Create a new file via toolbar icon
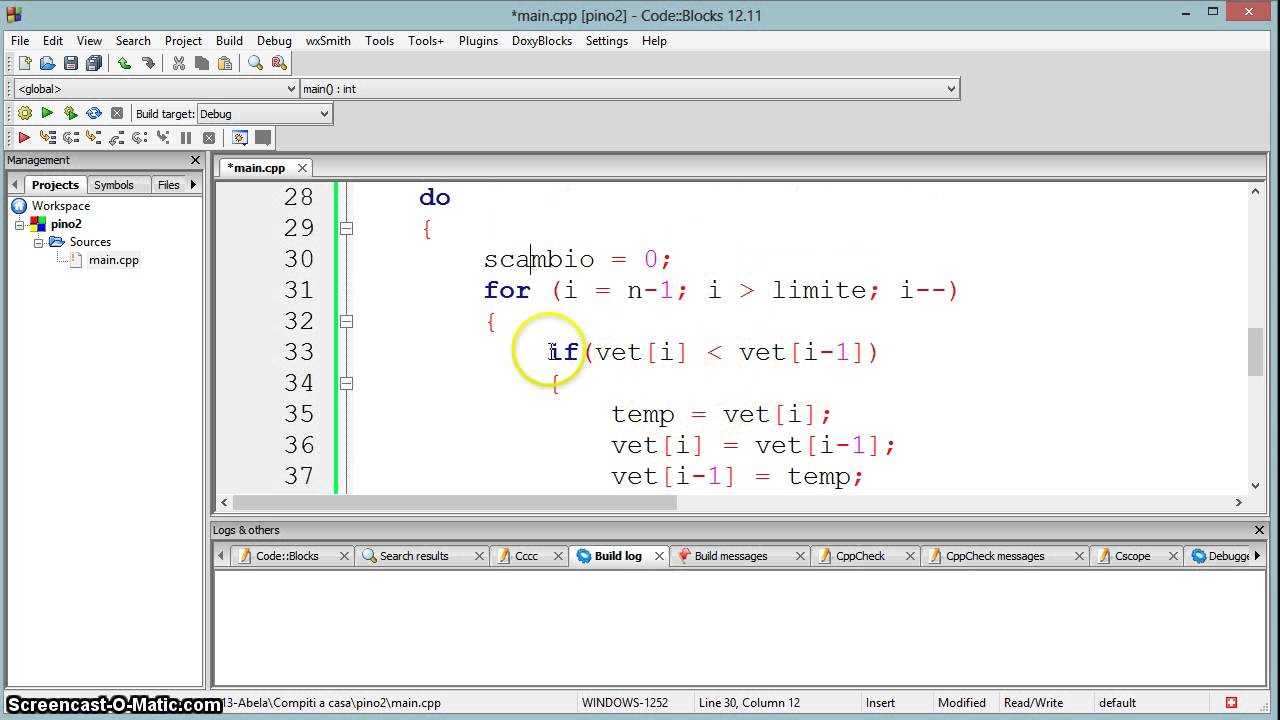The height and width of the screenshot is (720, 1280). (x=25, y=63)
